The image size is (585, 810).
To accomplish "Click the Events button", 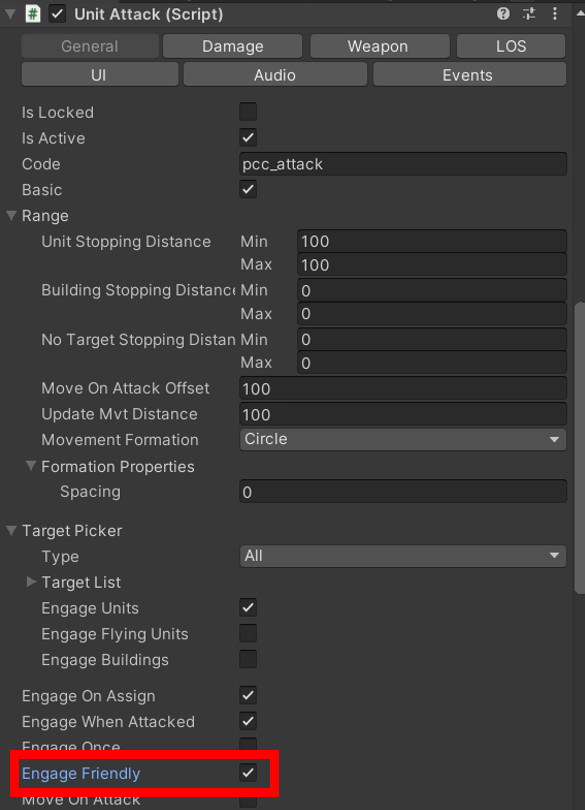I will [x=468, y=74].
